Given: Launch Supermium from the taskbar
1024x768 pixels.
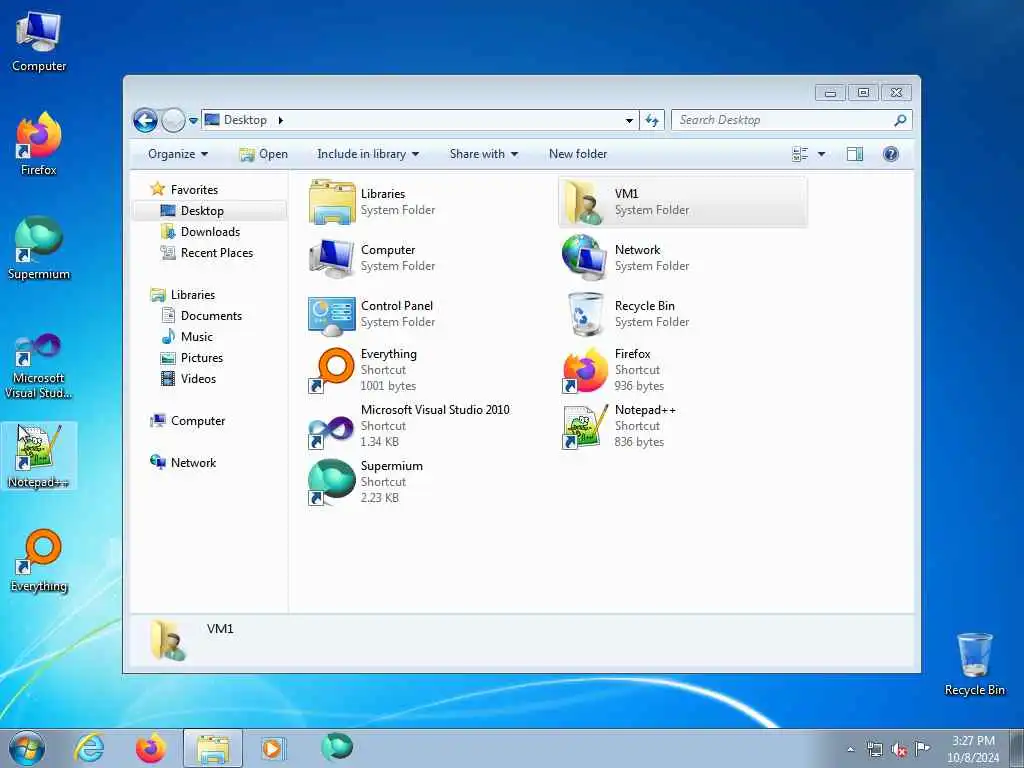Looking at the screenshot, I should [336, 747].
